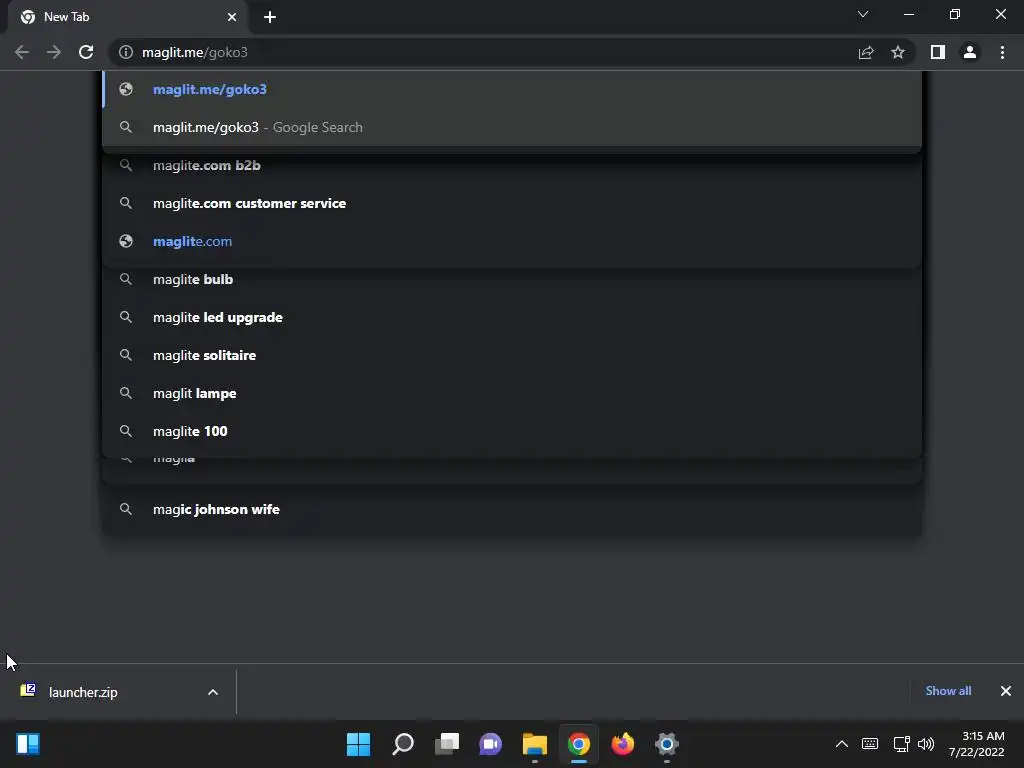Viewport: 1024px width, 768px height.
Task: Show hidden system tray icons
Action: (x=842, y=744)
